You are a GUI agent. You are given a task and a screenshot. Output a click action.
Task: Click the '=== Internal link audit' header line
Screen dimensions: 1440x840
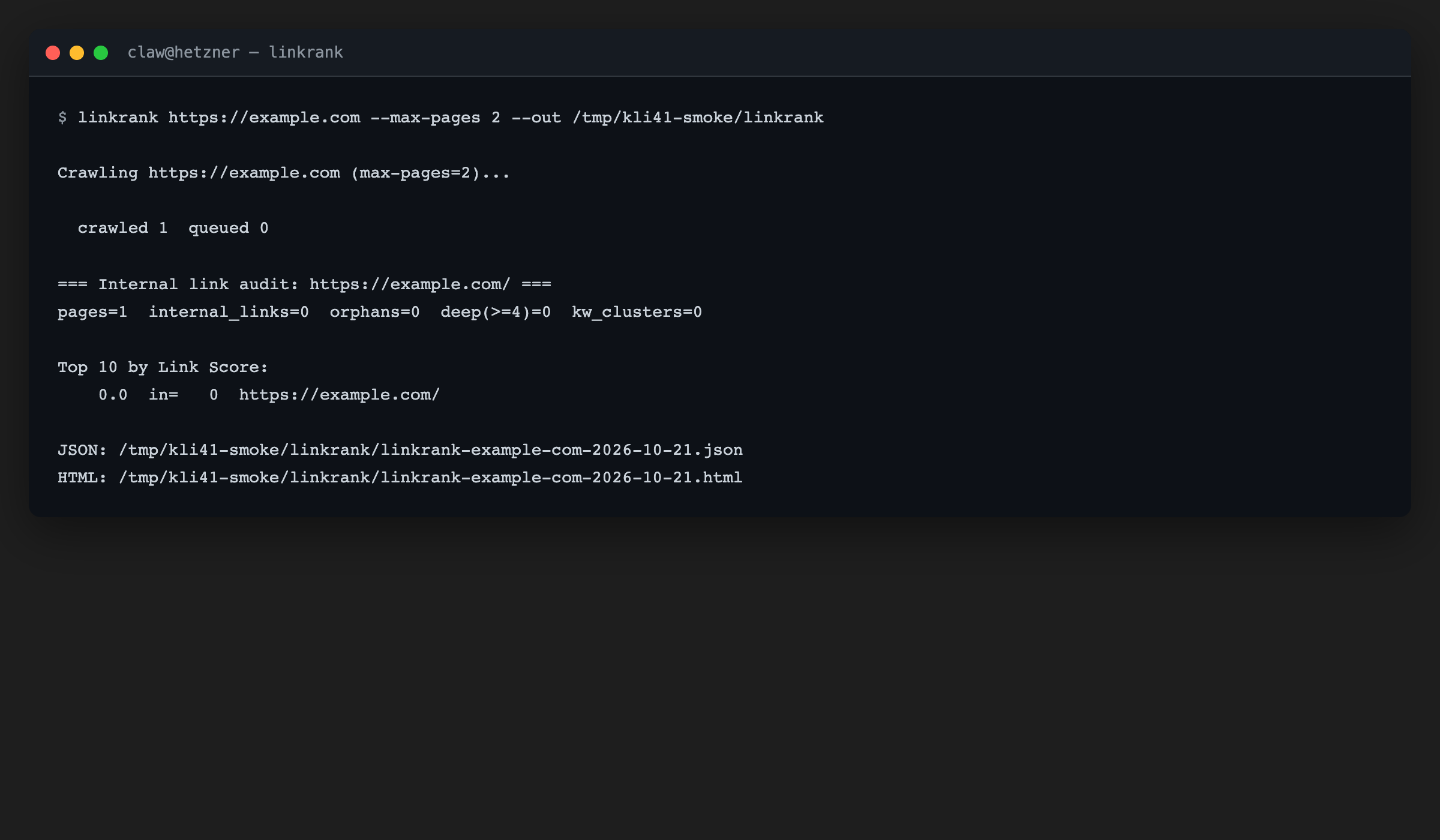[x=304, y=284]
